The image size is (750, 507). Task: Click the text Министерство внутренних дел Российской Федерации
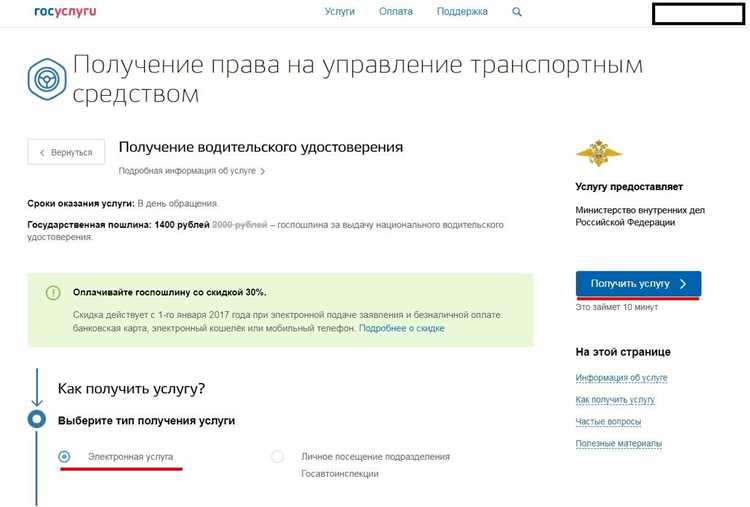pyautogui.click(x=640, y=216)
